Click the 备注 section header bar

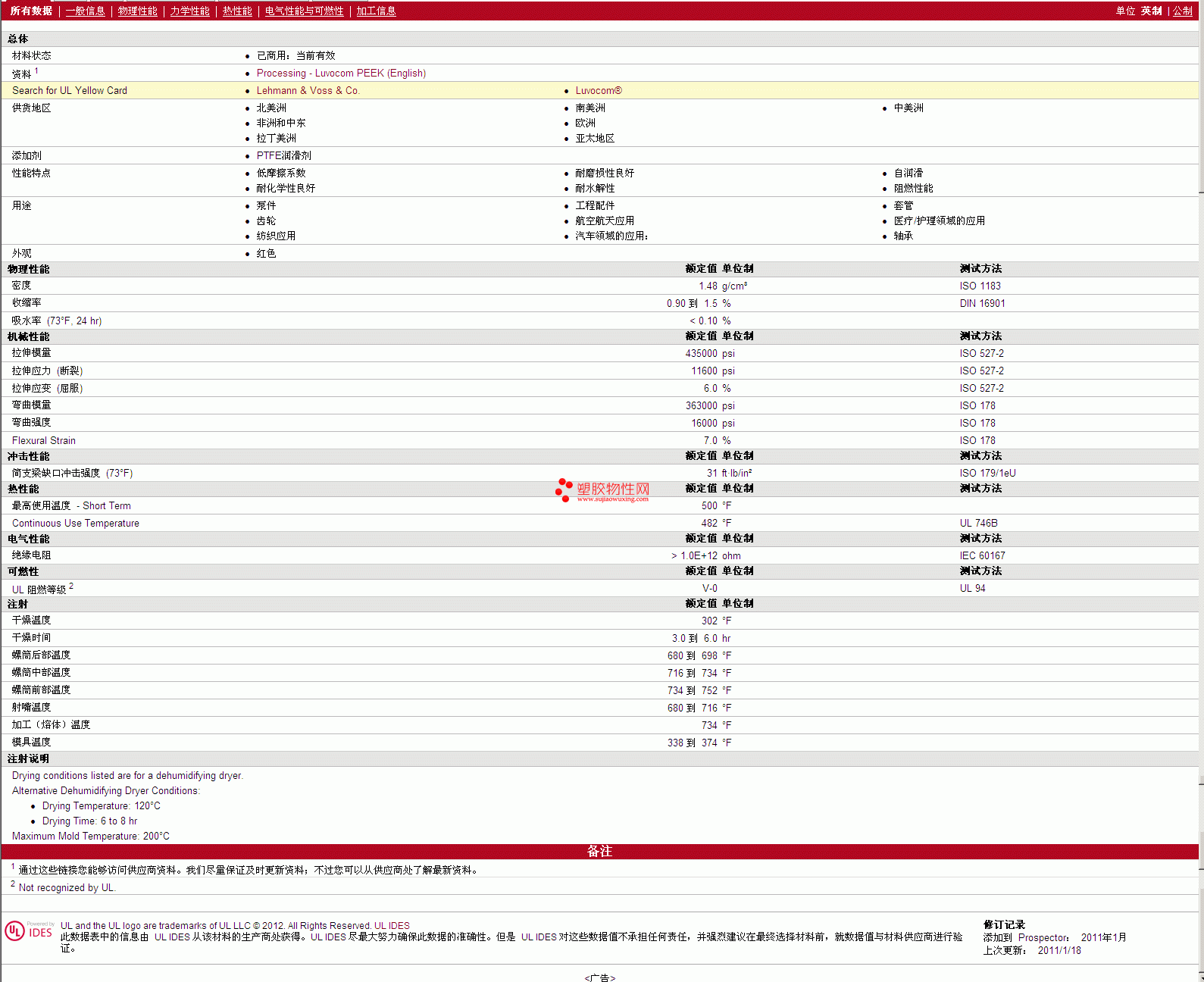click(x=599, y=851)
